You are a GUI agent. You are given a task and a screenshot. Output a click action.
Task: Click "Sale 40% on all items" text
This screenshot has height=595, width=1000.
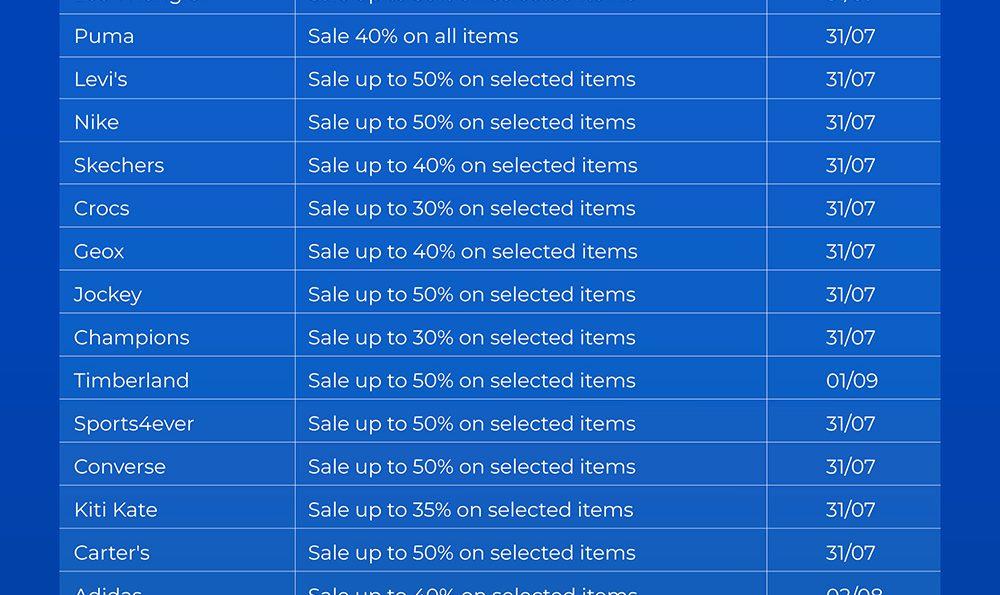pos(413,37)
